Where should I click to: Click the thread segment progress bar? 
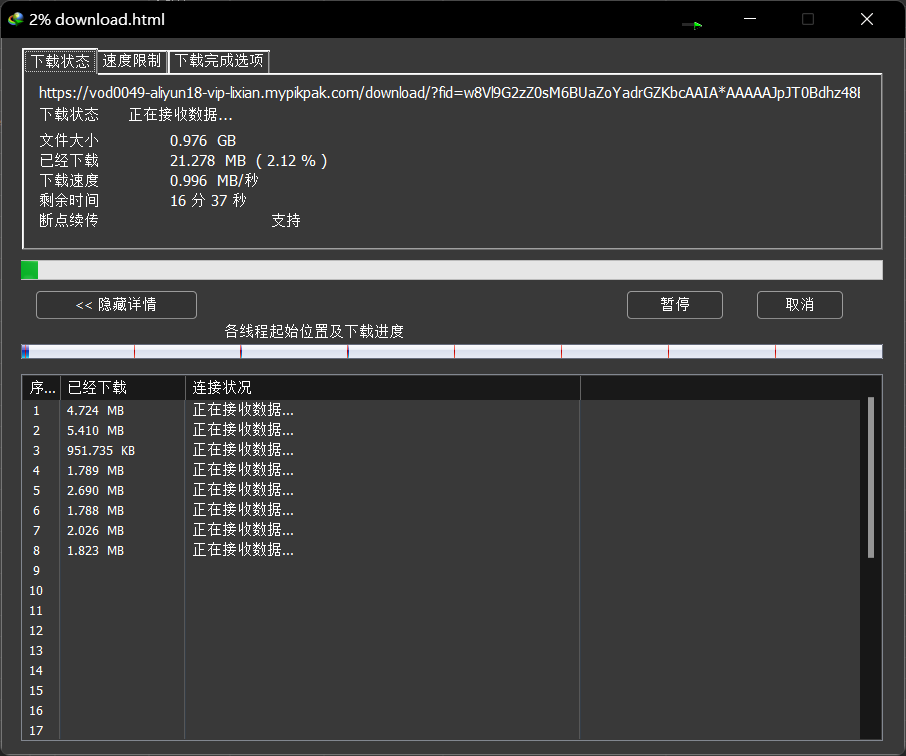tap(451, 351)
